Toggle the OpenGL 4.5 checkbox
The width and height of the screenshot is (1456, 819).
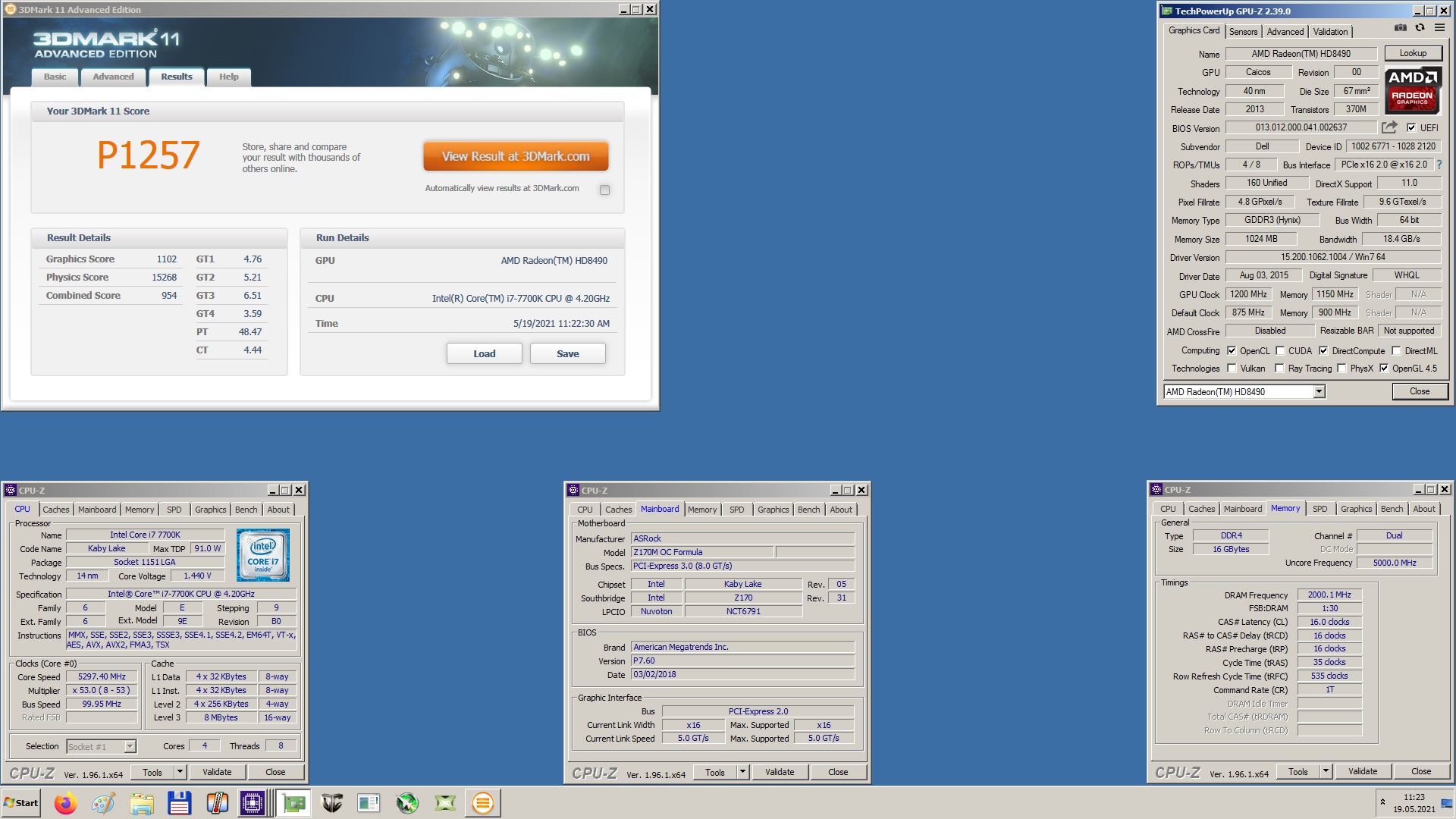[x=1384, y=368]
